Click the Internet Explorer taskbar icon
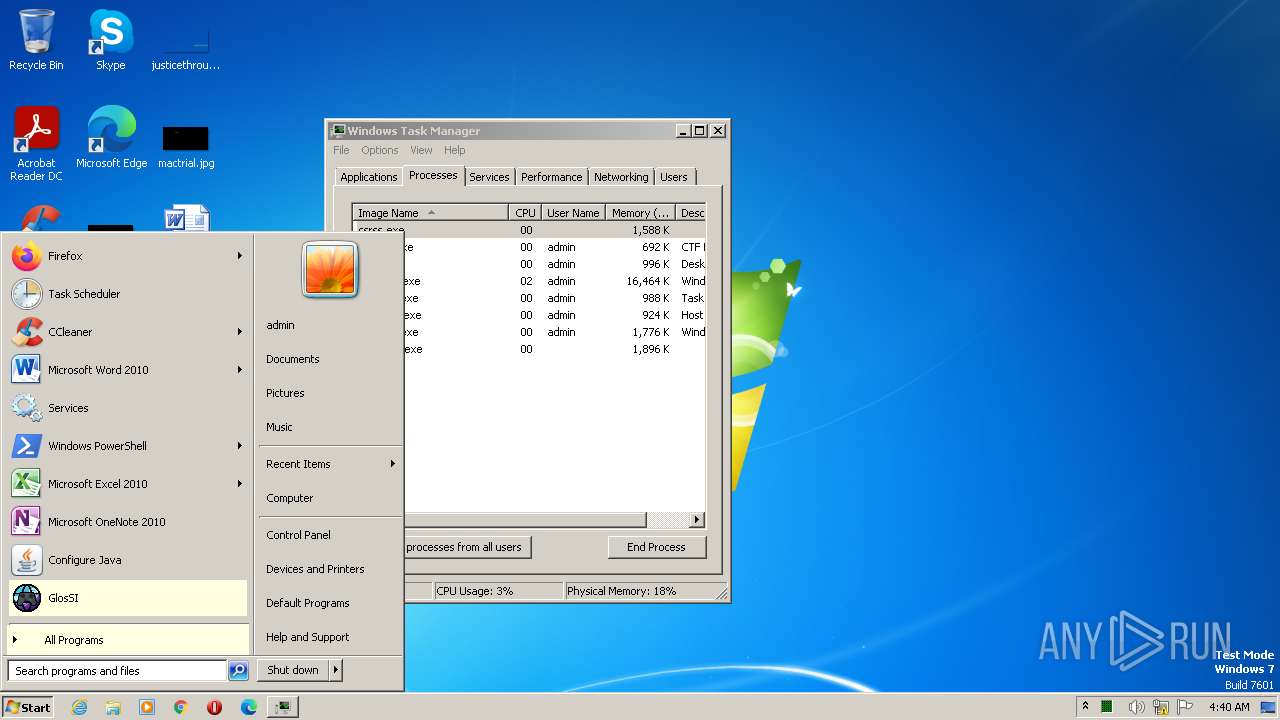 (x=79, y=707)
